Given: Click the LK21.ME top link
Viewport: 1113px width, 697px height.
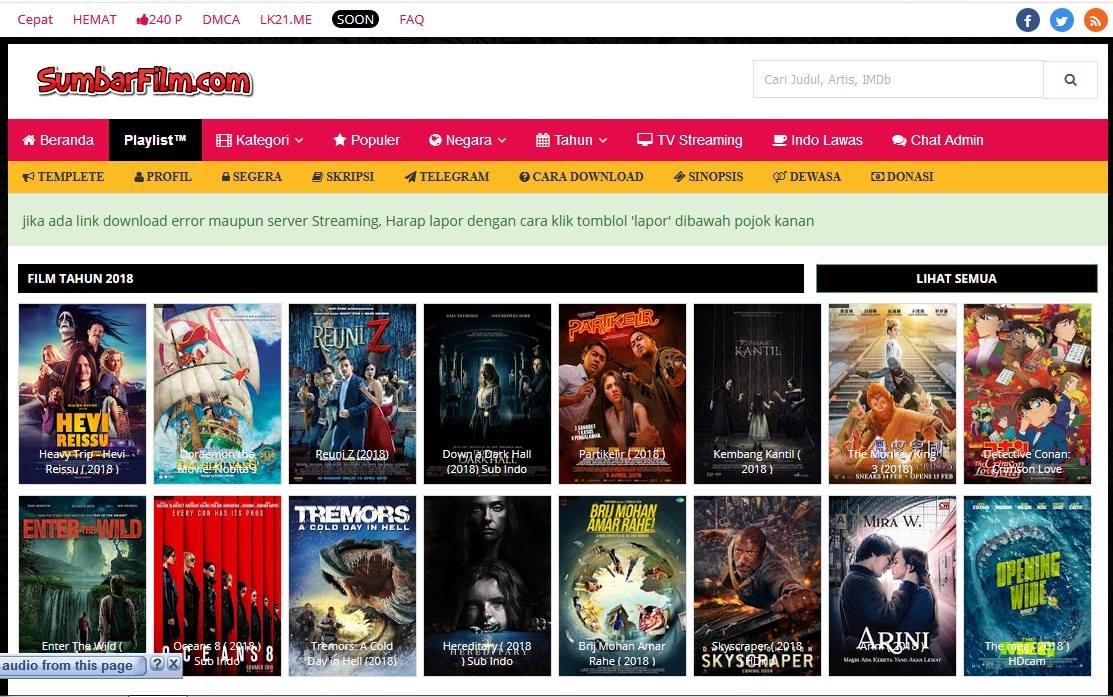Looking at the screenshot, I should coord(285,20).
